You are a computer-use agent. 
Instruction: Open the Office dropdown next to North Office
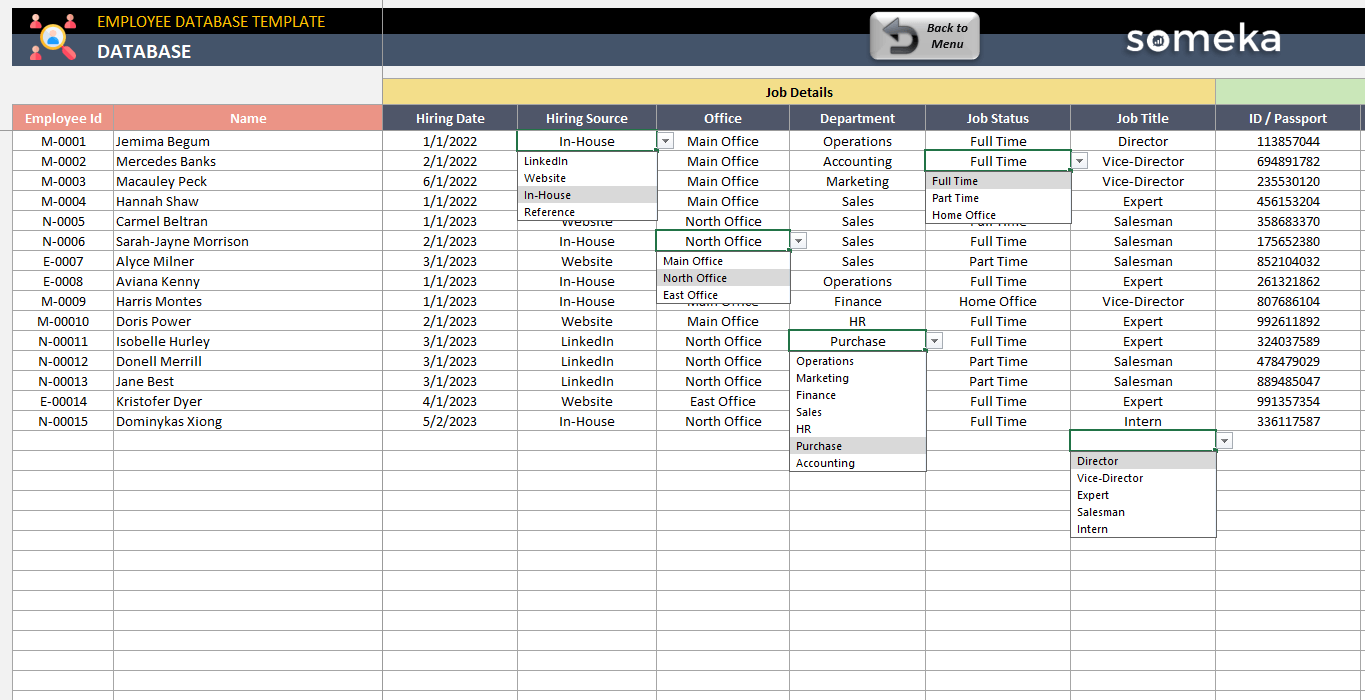click(x=797, y=240)
